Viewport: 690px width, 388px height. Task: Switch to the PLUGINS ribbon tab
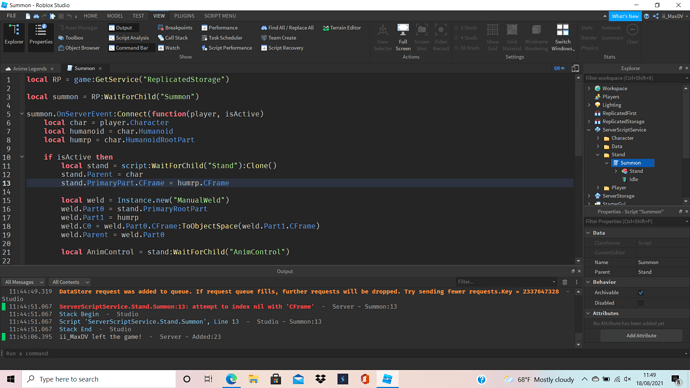(184, 16)
